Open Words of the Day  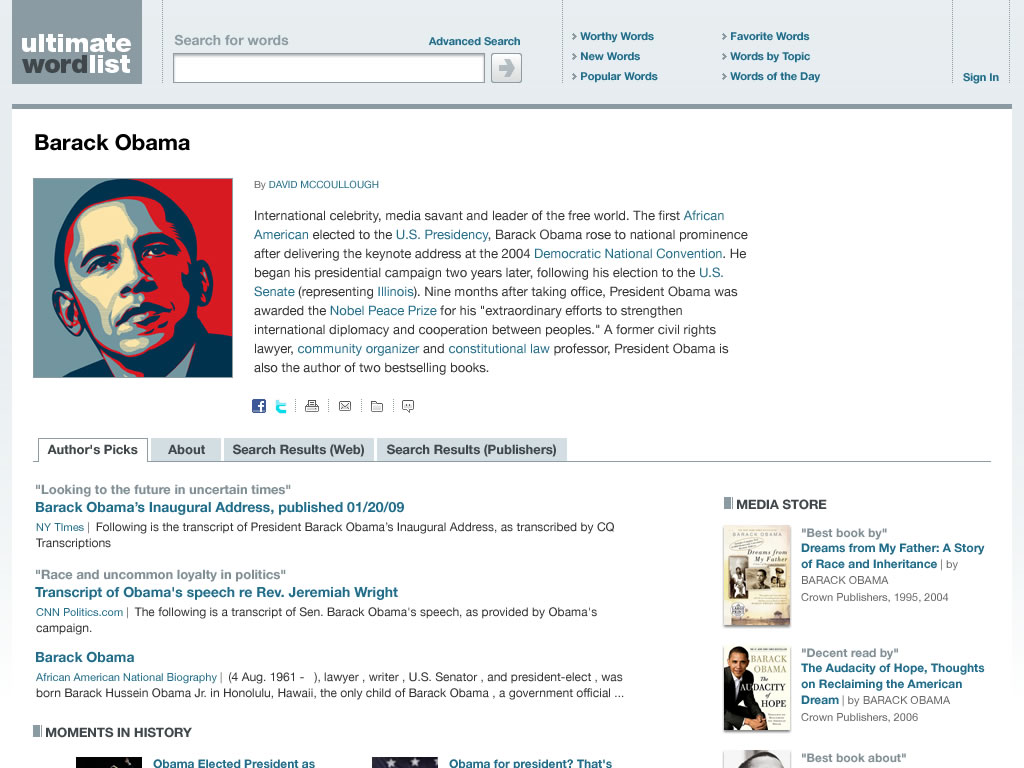(775, 76)
